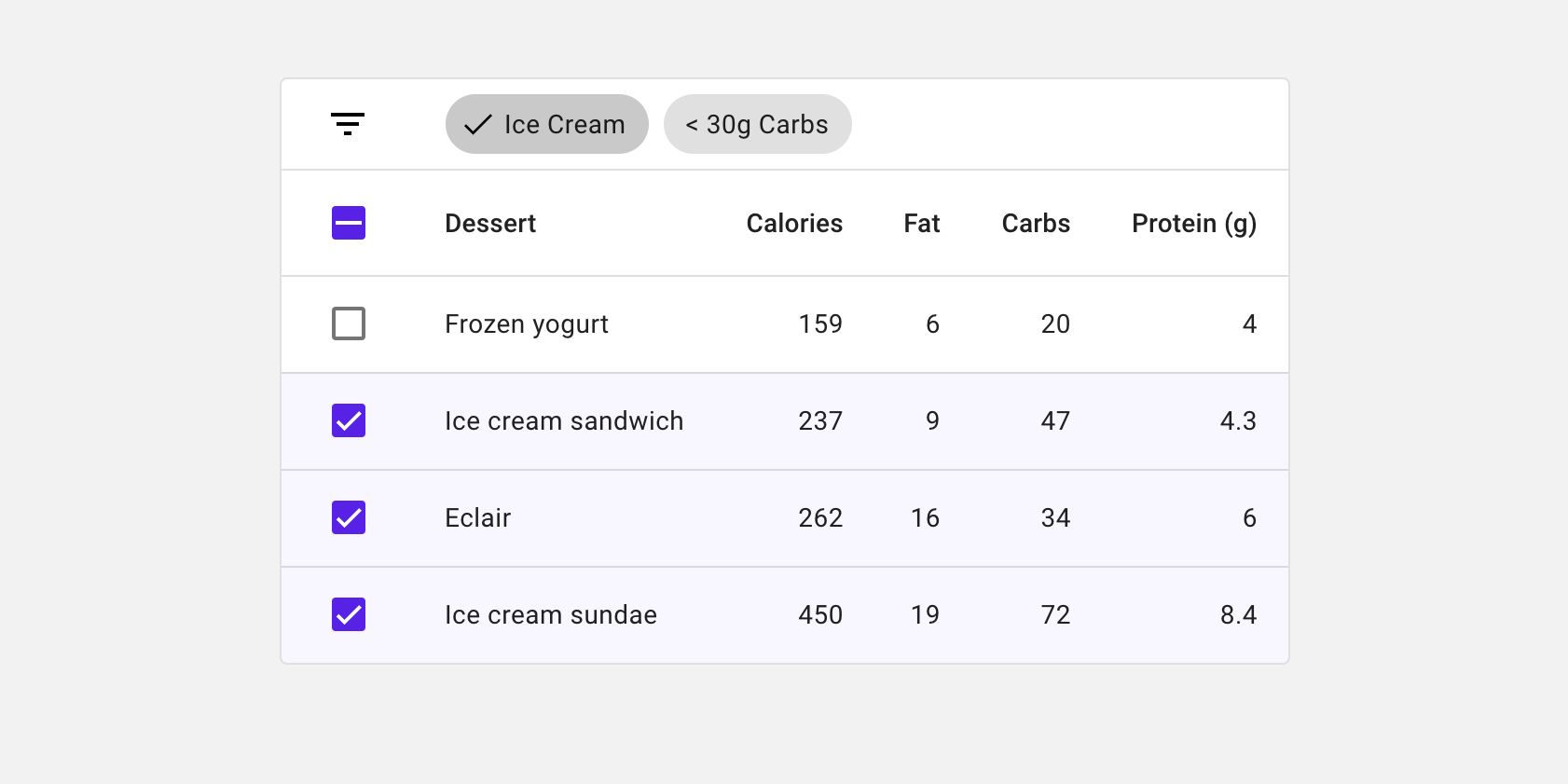
Task: Uncheck the Ice cream sandwich checkbox
Action: click(349, 420)
